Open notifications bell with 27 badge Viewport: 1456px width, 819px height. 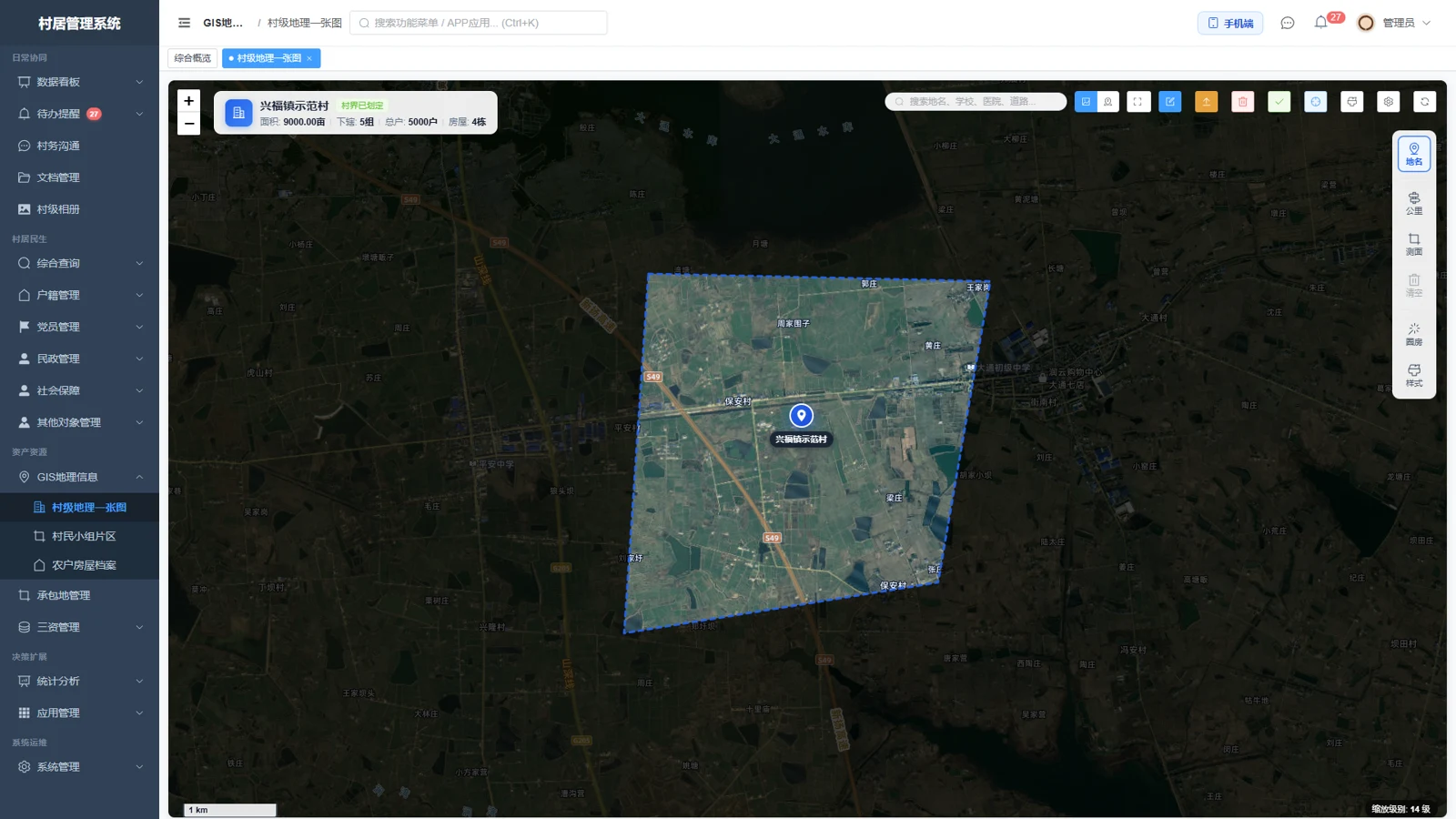coord(1322,22)
